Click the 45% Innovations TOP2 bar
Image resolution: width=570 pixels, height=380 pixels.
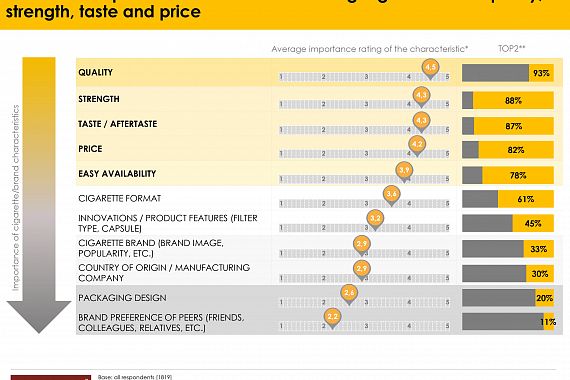pyautogui.click(x=508, y=223)
